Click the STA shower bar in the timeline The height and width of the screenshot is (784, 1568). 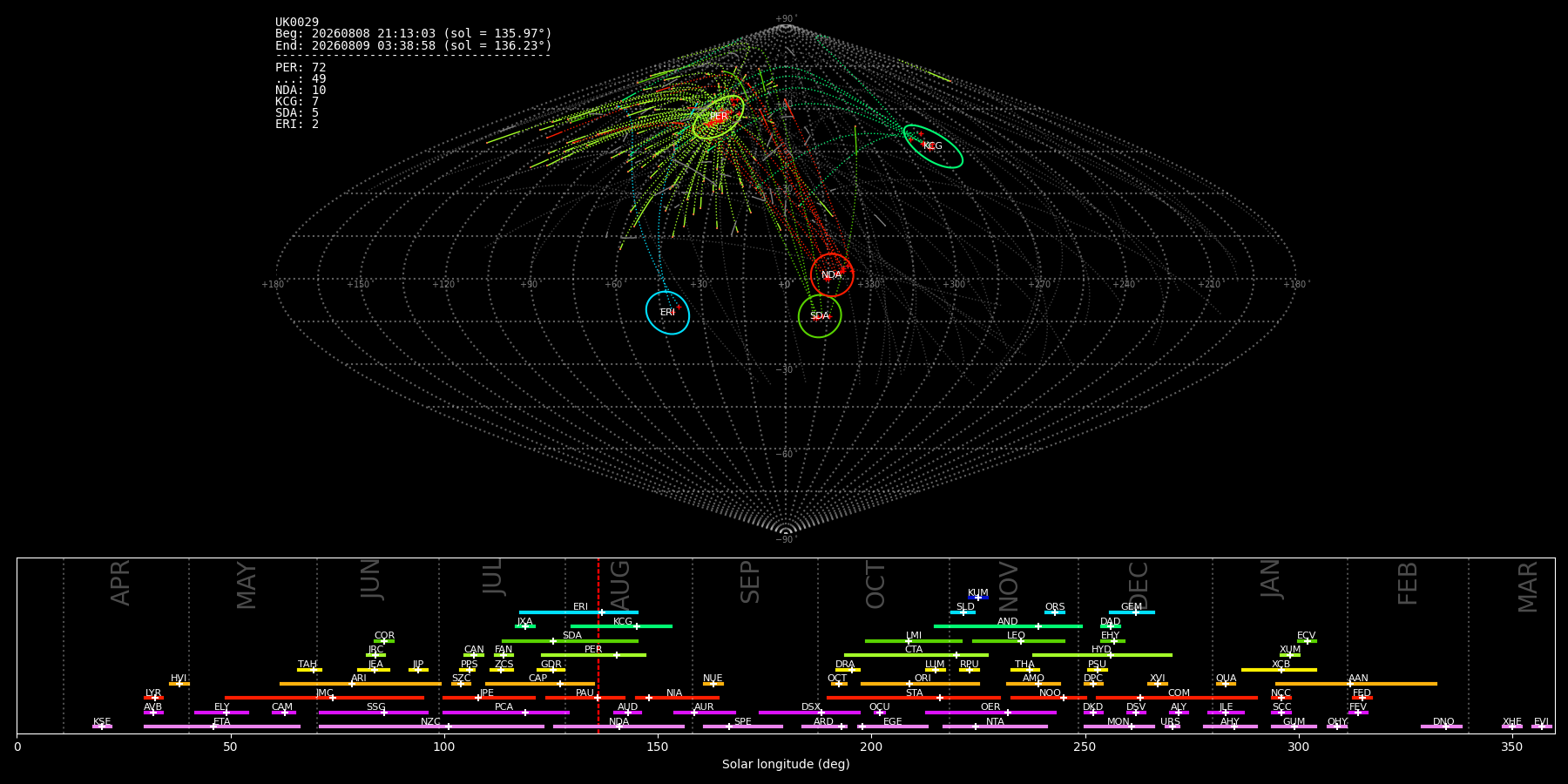pos(914,698)
